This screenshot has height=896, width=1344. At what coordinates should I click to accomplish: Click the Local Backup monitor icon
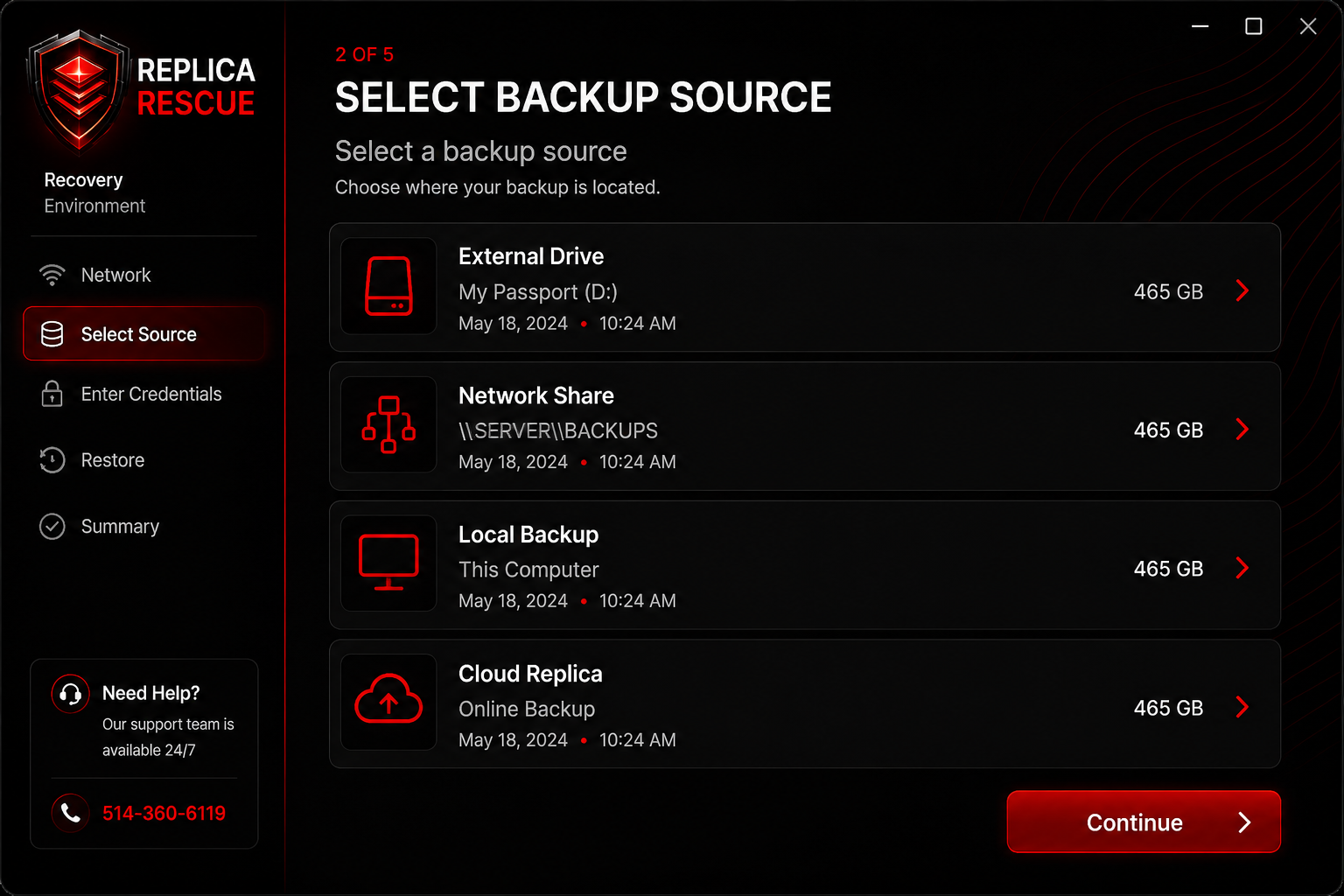click(x=388, y=563)
